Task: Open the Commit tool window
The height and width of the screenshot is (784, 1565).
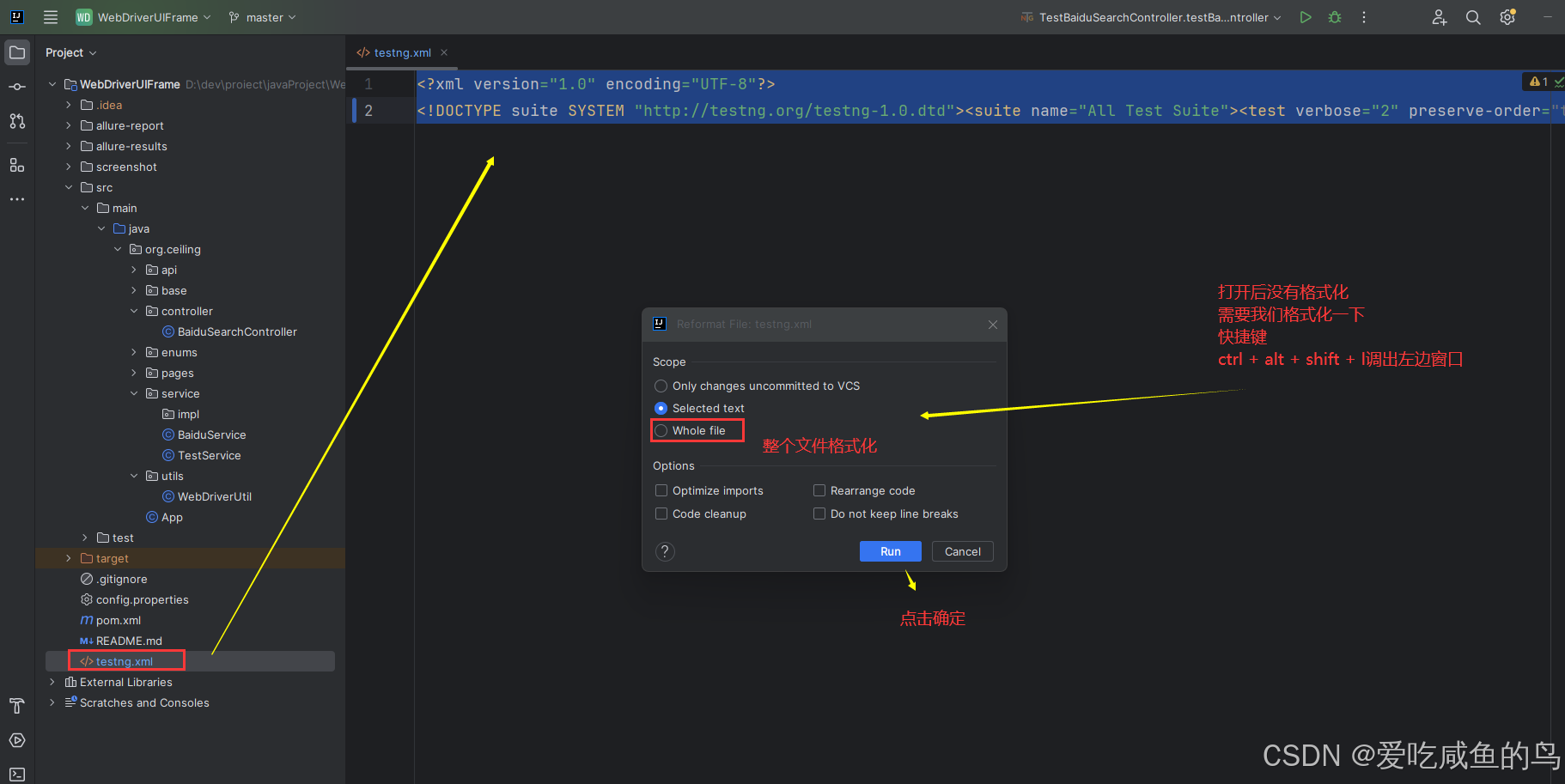Action: click(x=17, y=87)
